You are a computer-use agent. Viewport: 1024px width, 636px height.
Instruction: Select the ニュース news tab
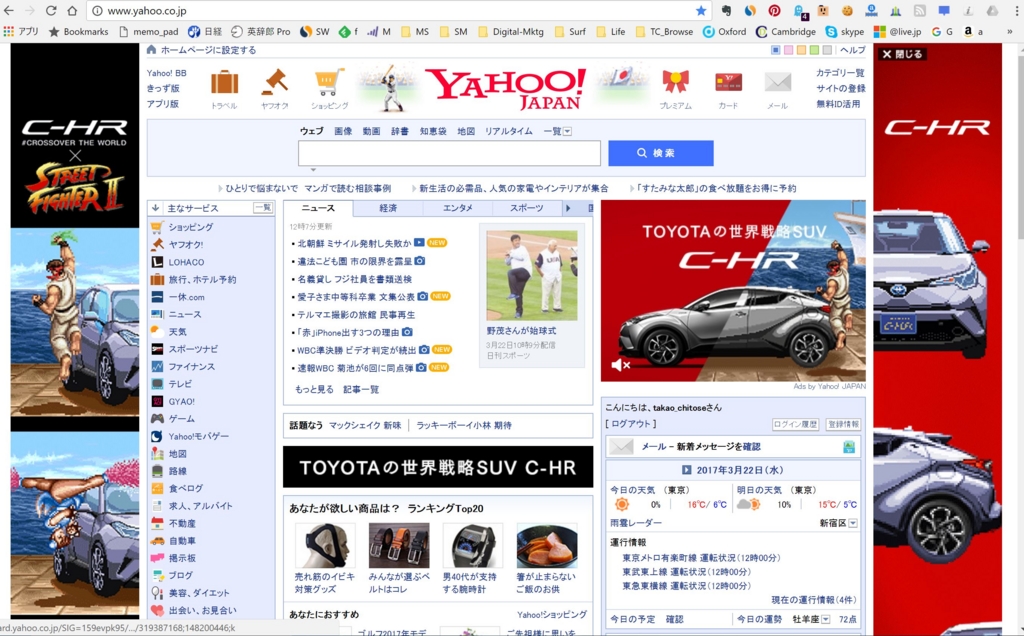(318, 208)
